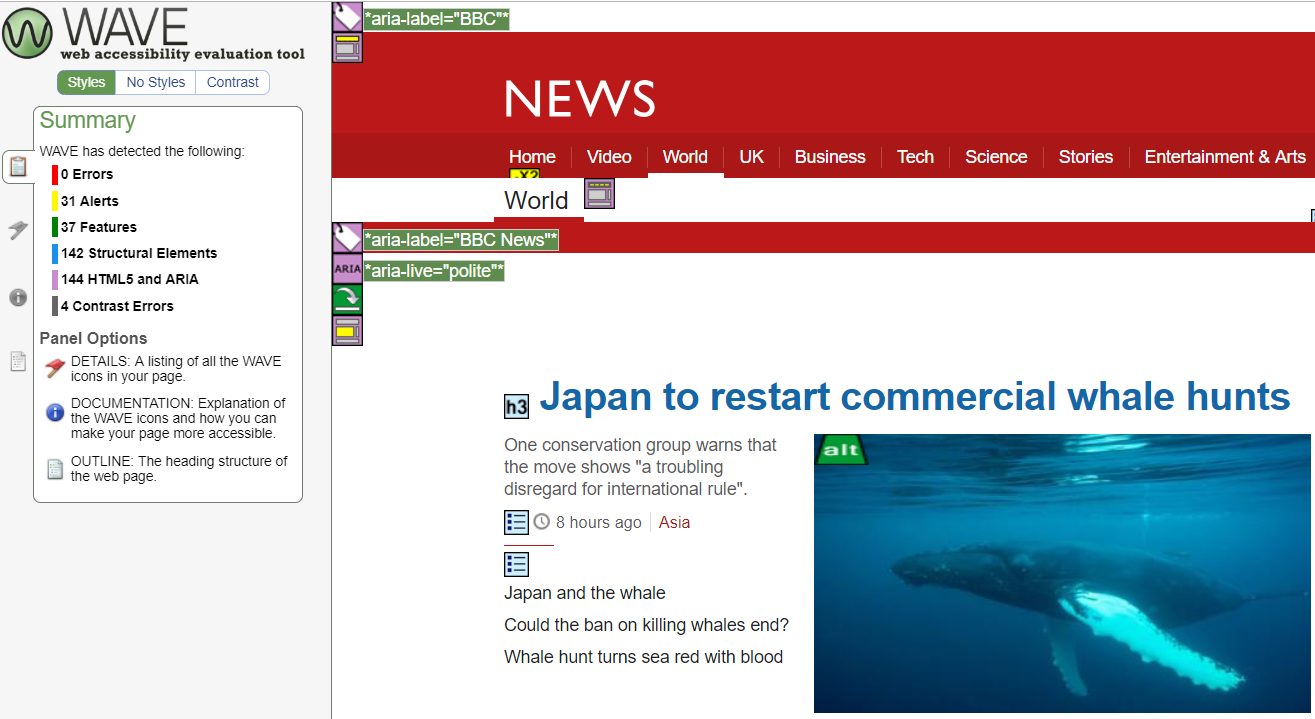Click the yellow swatch beside 31 Alerts

pyautogui.click(x=55, y=201)
